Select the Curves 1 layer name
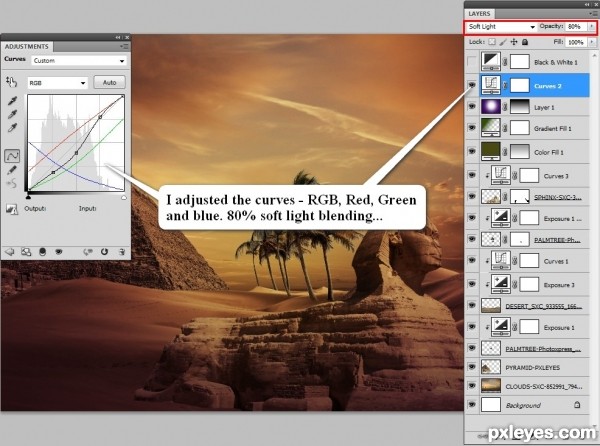The image size is (600, 446). pyautogui.click(x=556, y=261)
